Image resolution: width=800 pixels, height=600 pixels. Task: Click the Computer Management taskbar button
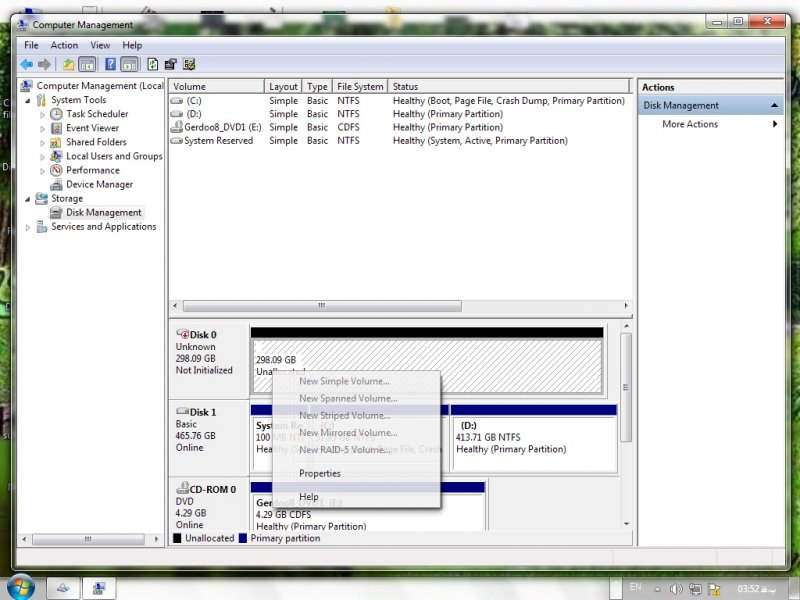click(99, 589)
